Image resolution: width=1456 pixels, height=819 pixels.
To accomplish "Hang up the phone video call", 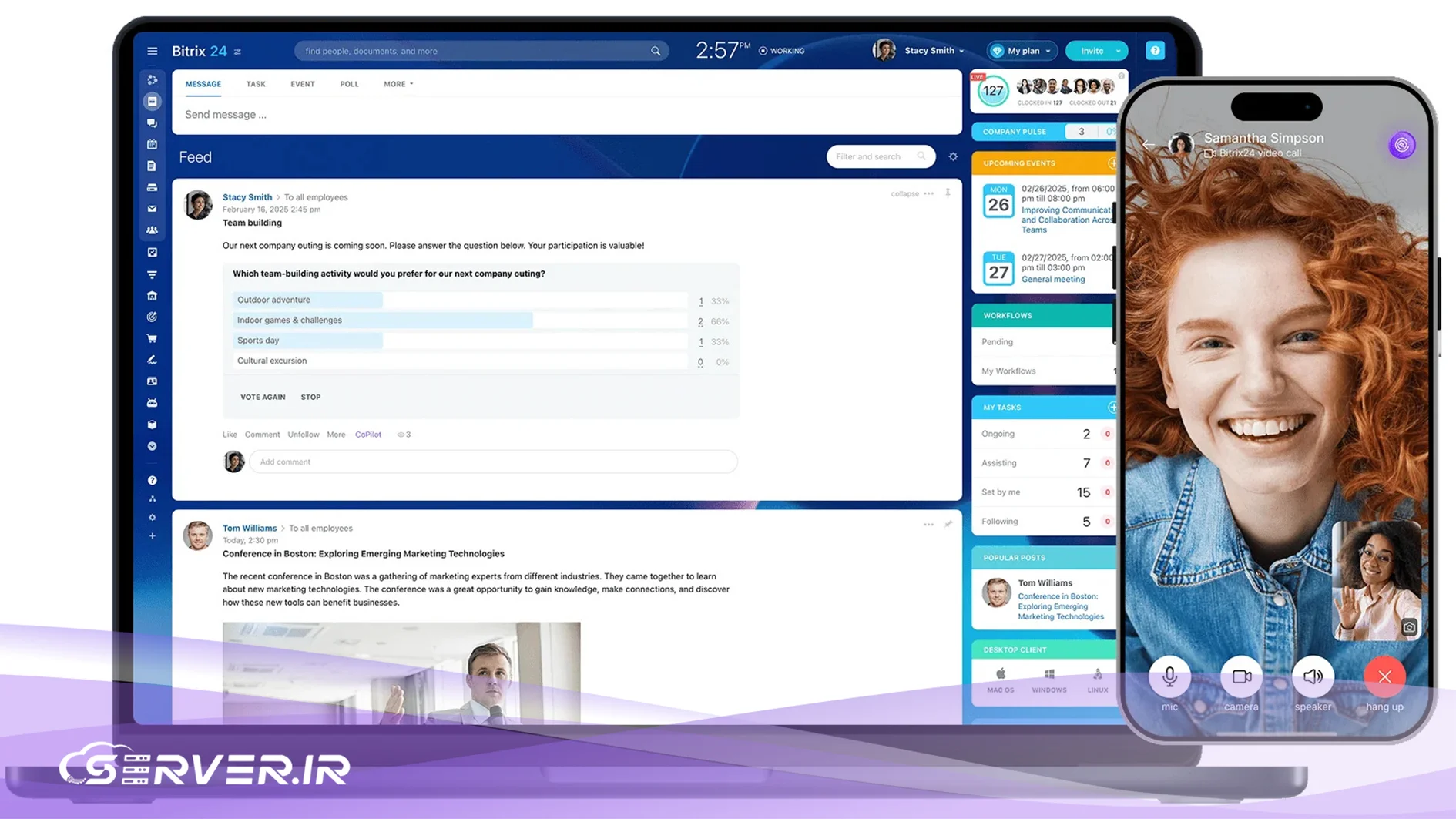I will (1384, 676).
